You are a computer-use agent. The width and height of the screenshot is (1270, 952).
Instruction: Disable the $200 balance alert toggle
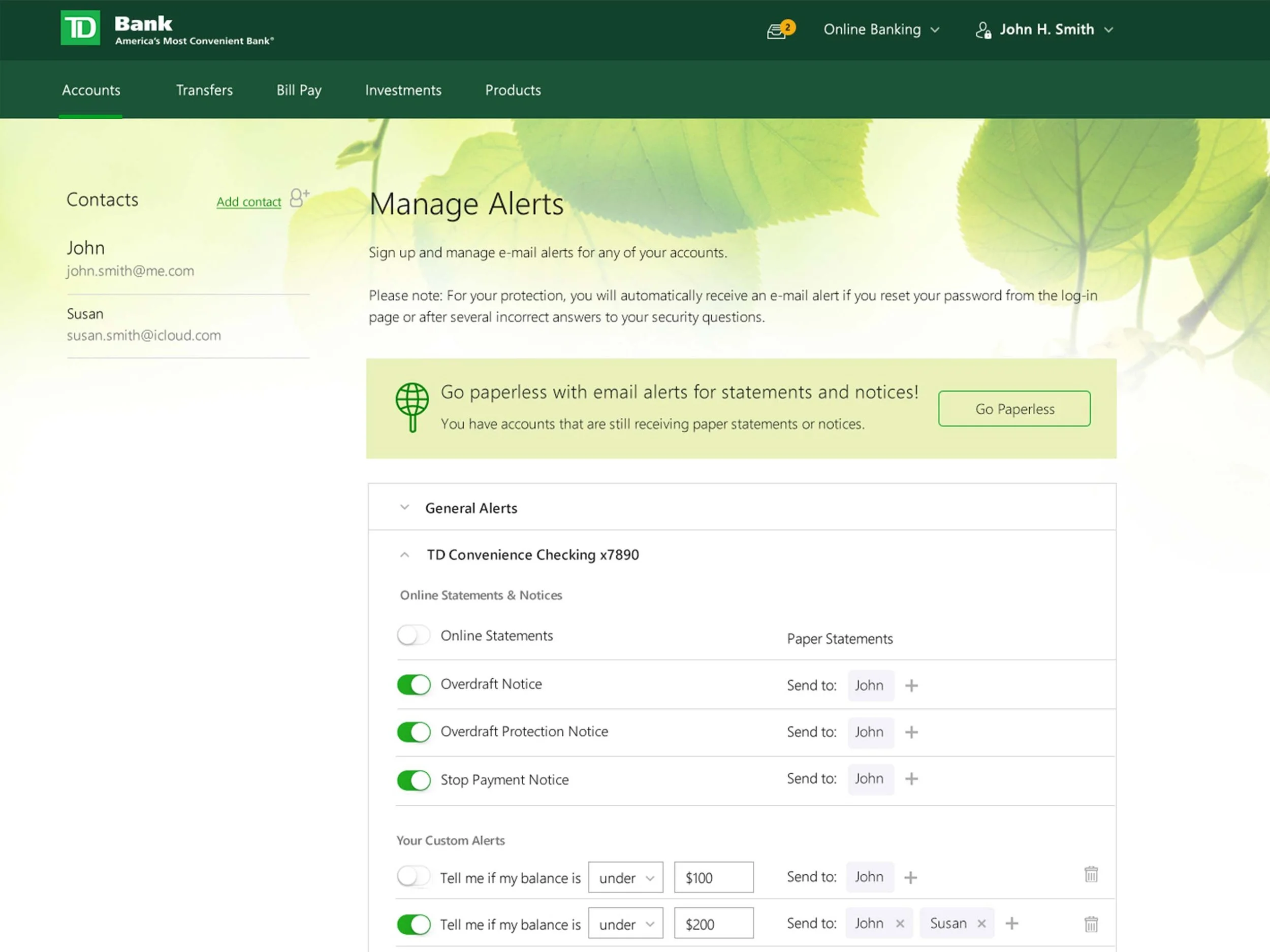pos(414,924)
